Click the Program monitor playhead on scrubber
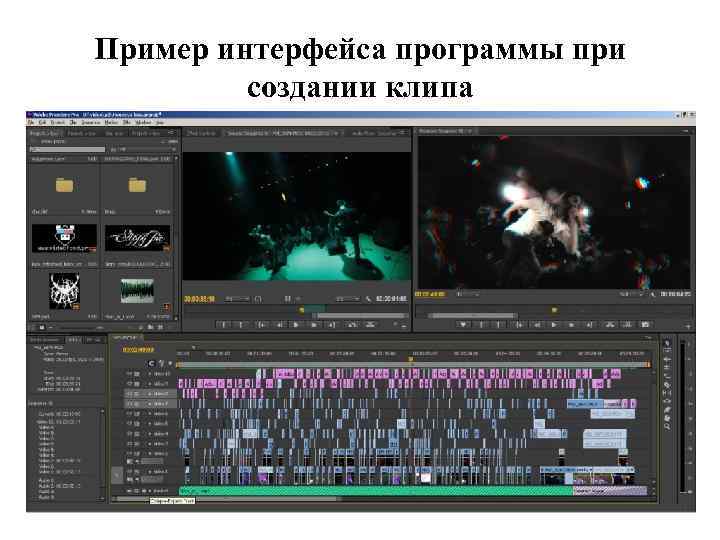The width and height of the screenshot is (720, 540). [x=554, y=310]
